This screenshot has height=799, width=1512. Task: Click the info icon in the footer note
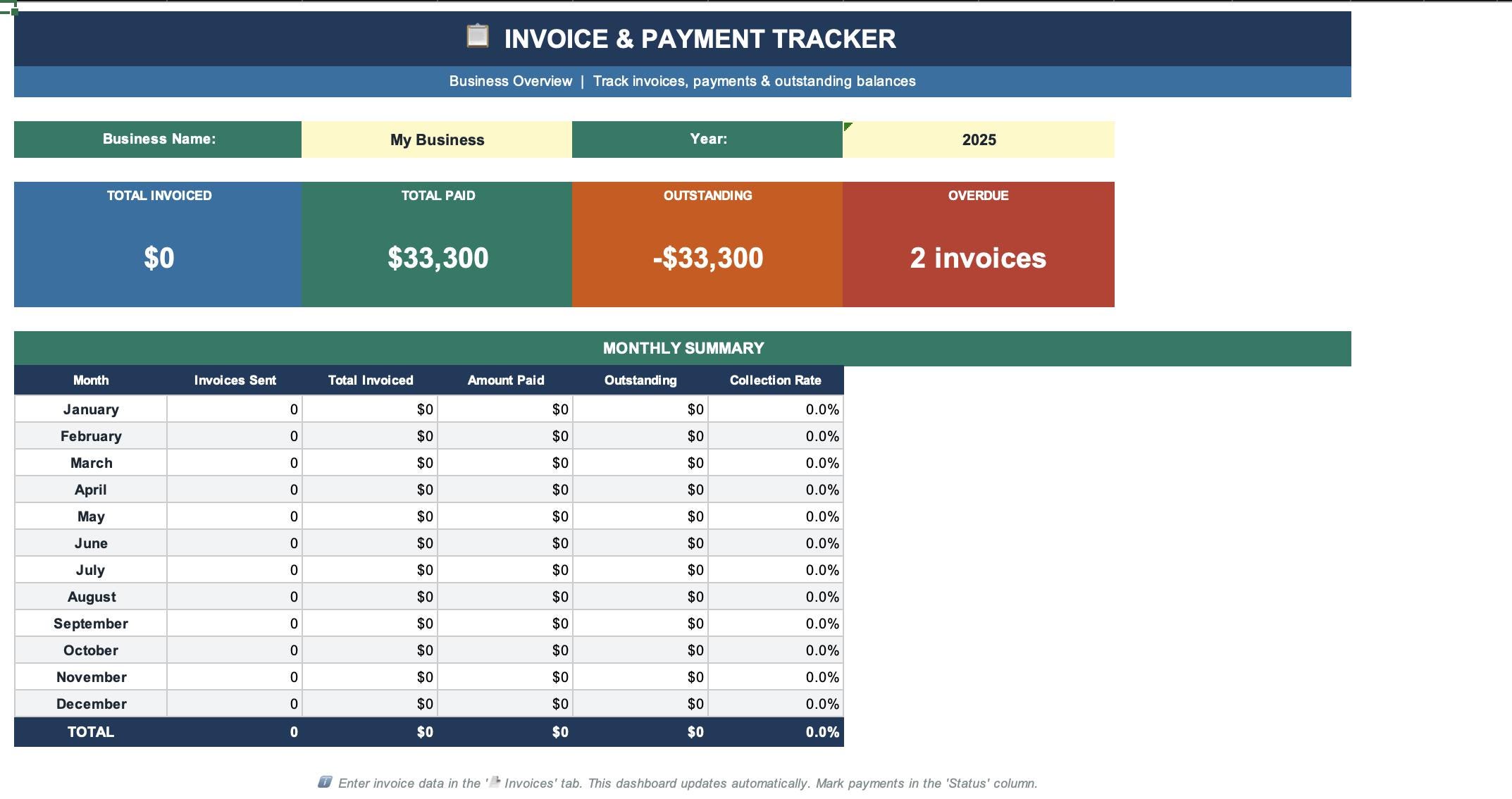tap(325, 782)
